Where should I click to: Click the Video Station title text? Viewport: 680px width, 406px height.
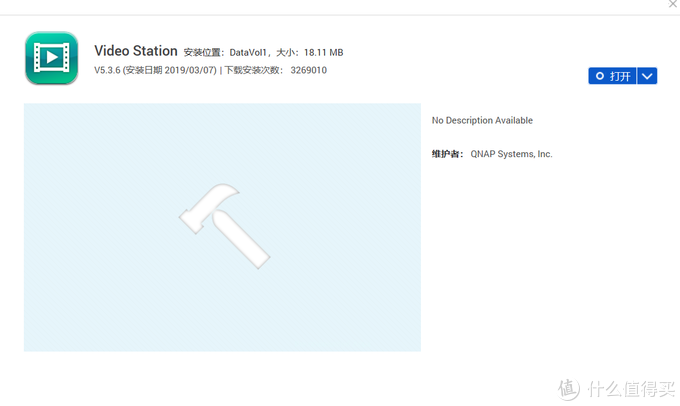(x=136, y=51)
